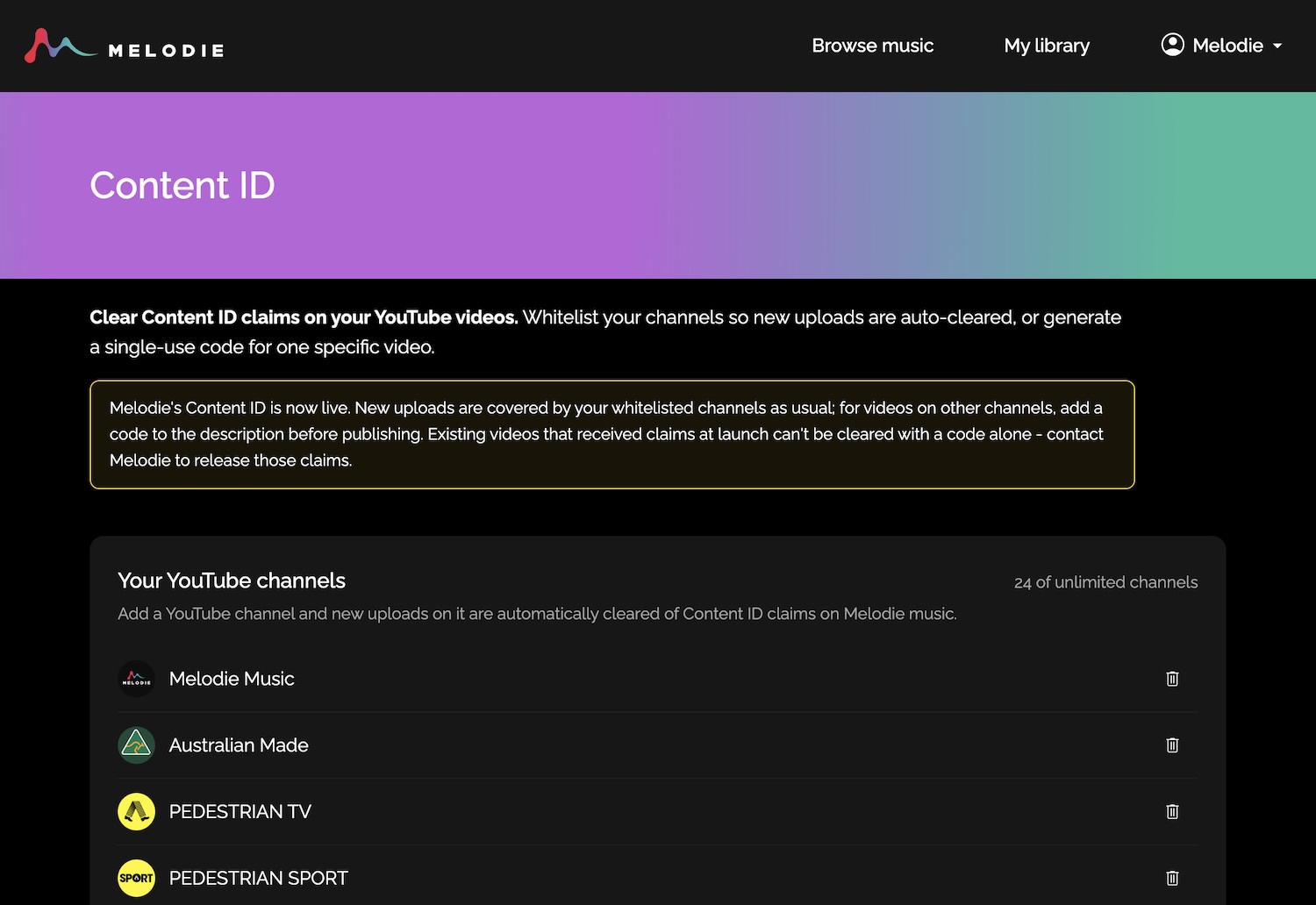Click the '24 of unlimited channels' counter
Screen dimensions: 1316x905
click(1105, 582)
